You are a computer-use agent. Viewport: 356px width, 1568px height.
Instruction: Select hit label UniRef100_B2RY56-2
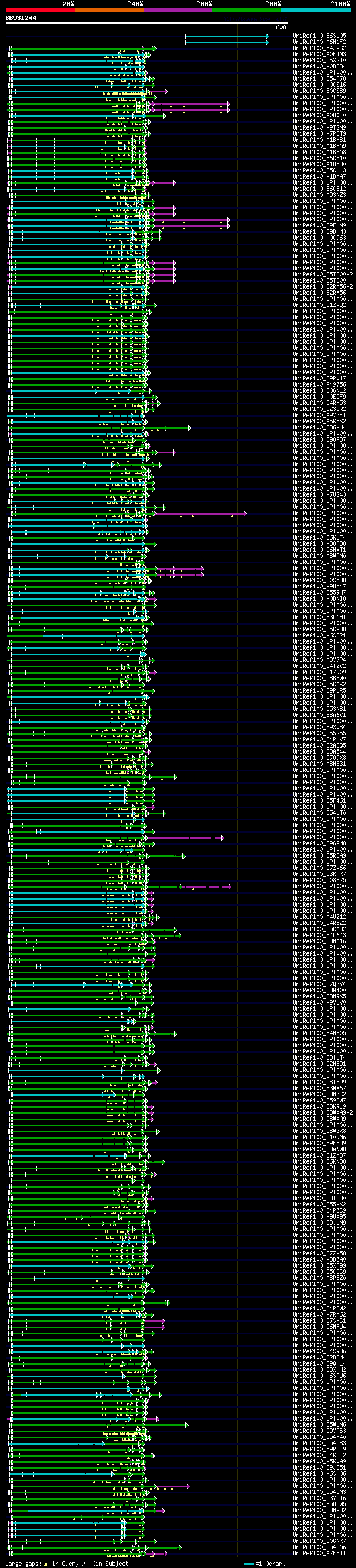click(322, 286)
